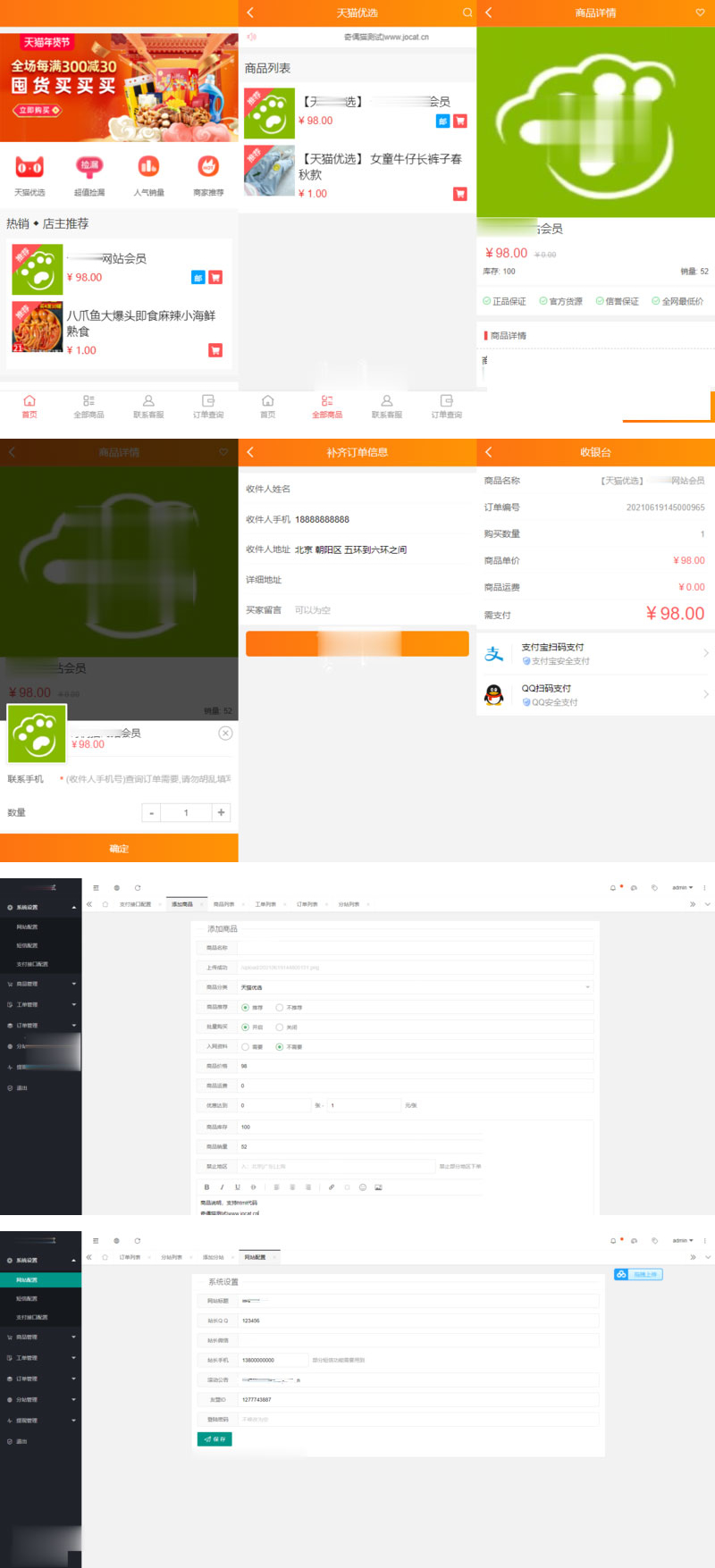Switch to the 添加分站 tab
This screenshot has width=715, height=1568.
click(x=213, y=1257)
